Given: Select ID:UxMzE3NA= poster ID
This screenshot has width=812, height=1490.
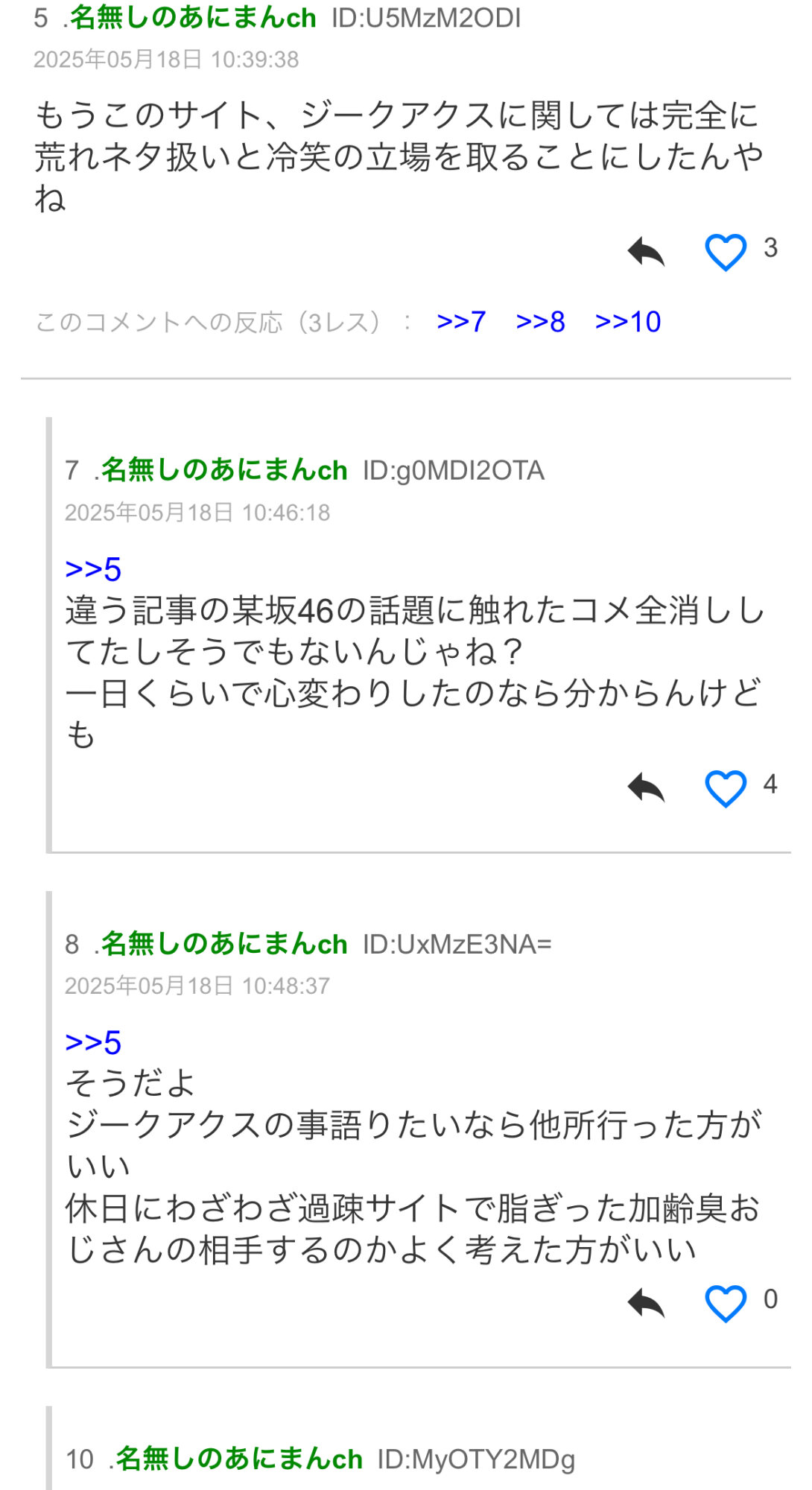Looking at the screenshot, I should [x=457, y=944].
